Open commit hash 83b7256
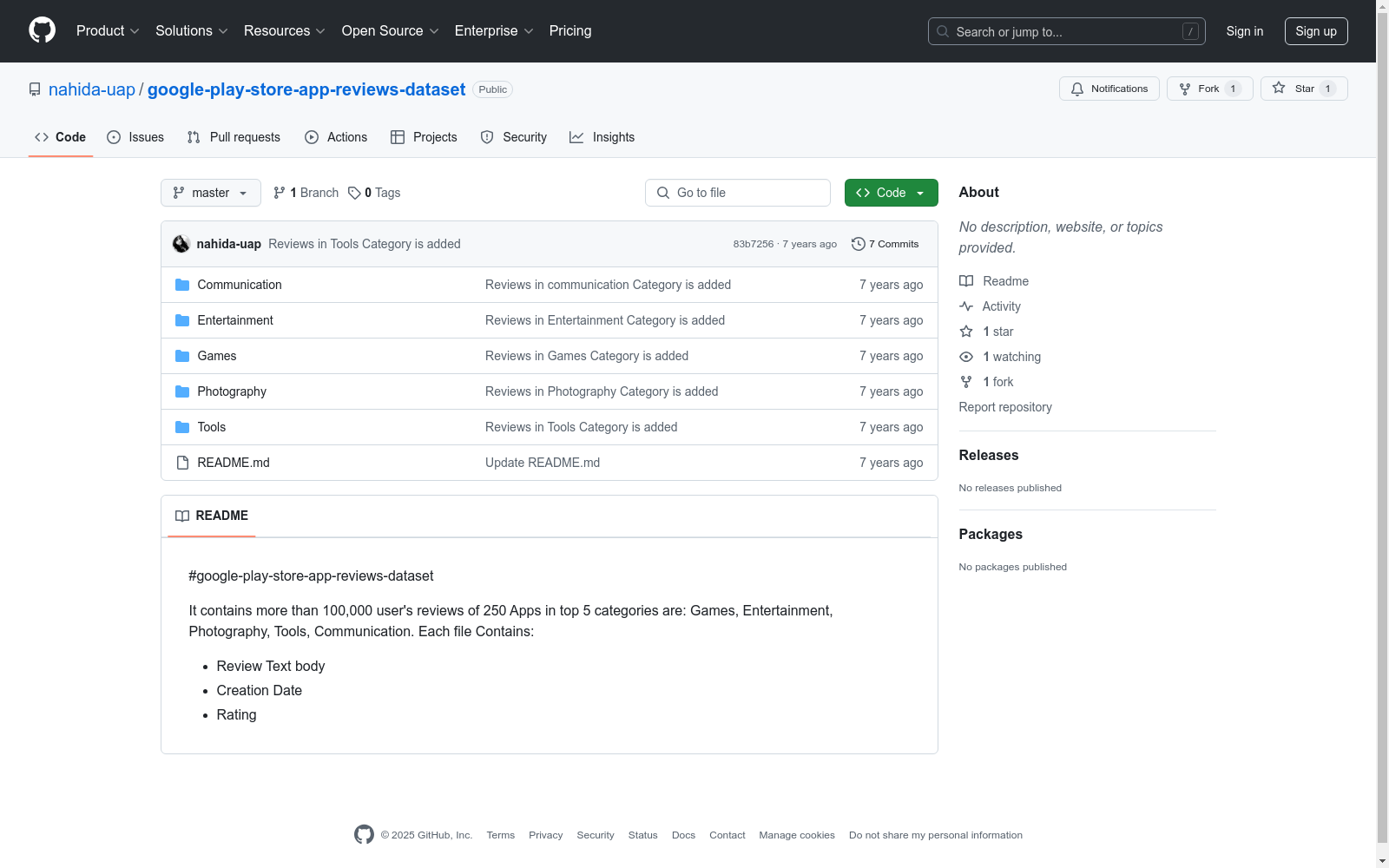The width and height of the screenshot is (1389, 868). tap(754, 244)
